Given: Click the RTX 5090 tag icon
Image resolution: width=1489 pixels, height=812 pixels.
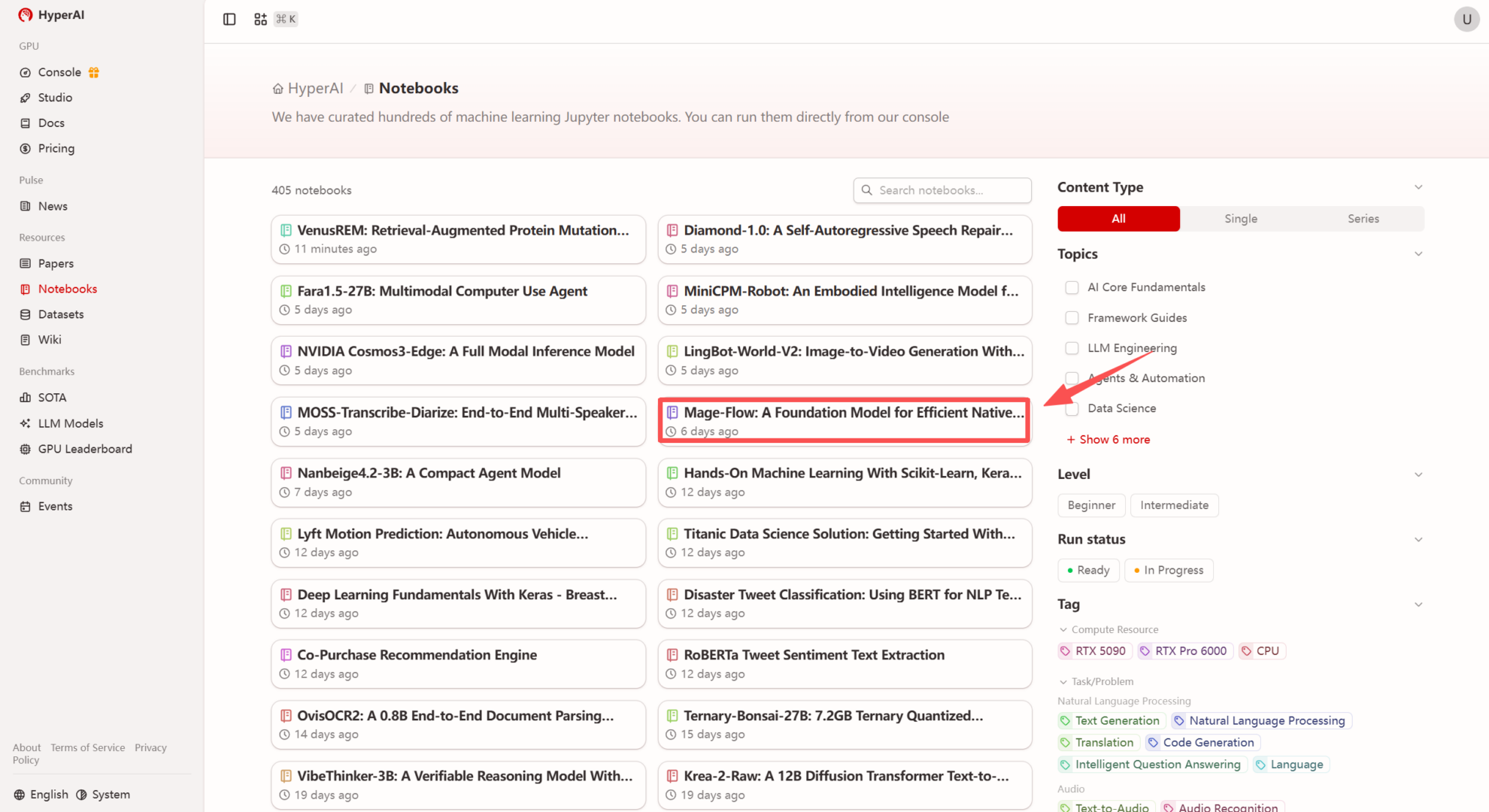Looking at the screenshot, I should [1065, 651].
